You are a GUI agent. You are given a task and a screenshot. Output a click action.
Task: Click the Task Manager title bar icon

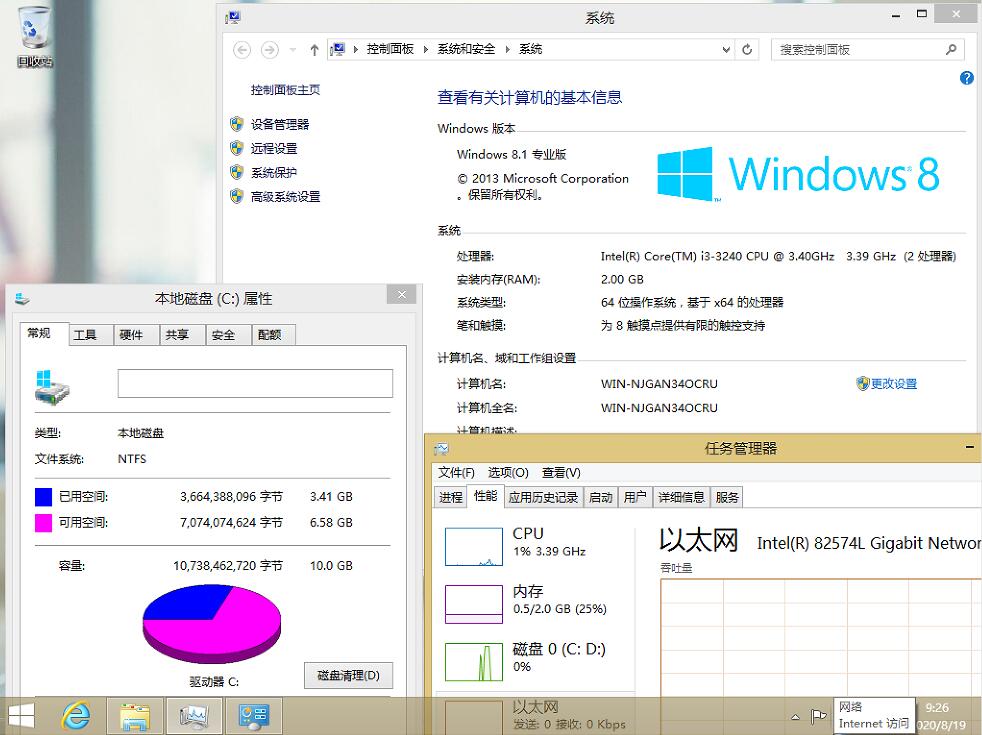click(442, 448)
